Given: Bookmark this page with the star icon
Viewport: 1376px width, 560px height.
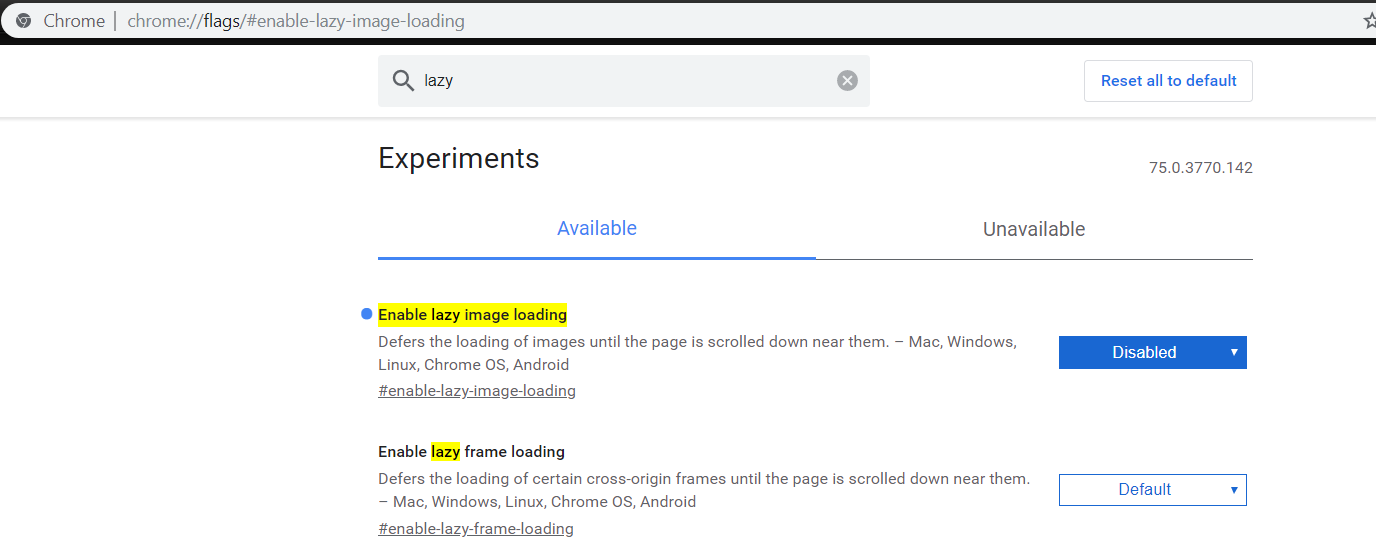Looking at the screenshot, I should 1369,21.
